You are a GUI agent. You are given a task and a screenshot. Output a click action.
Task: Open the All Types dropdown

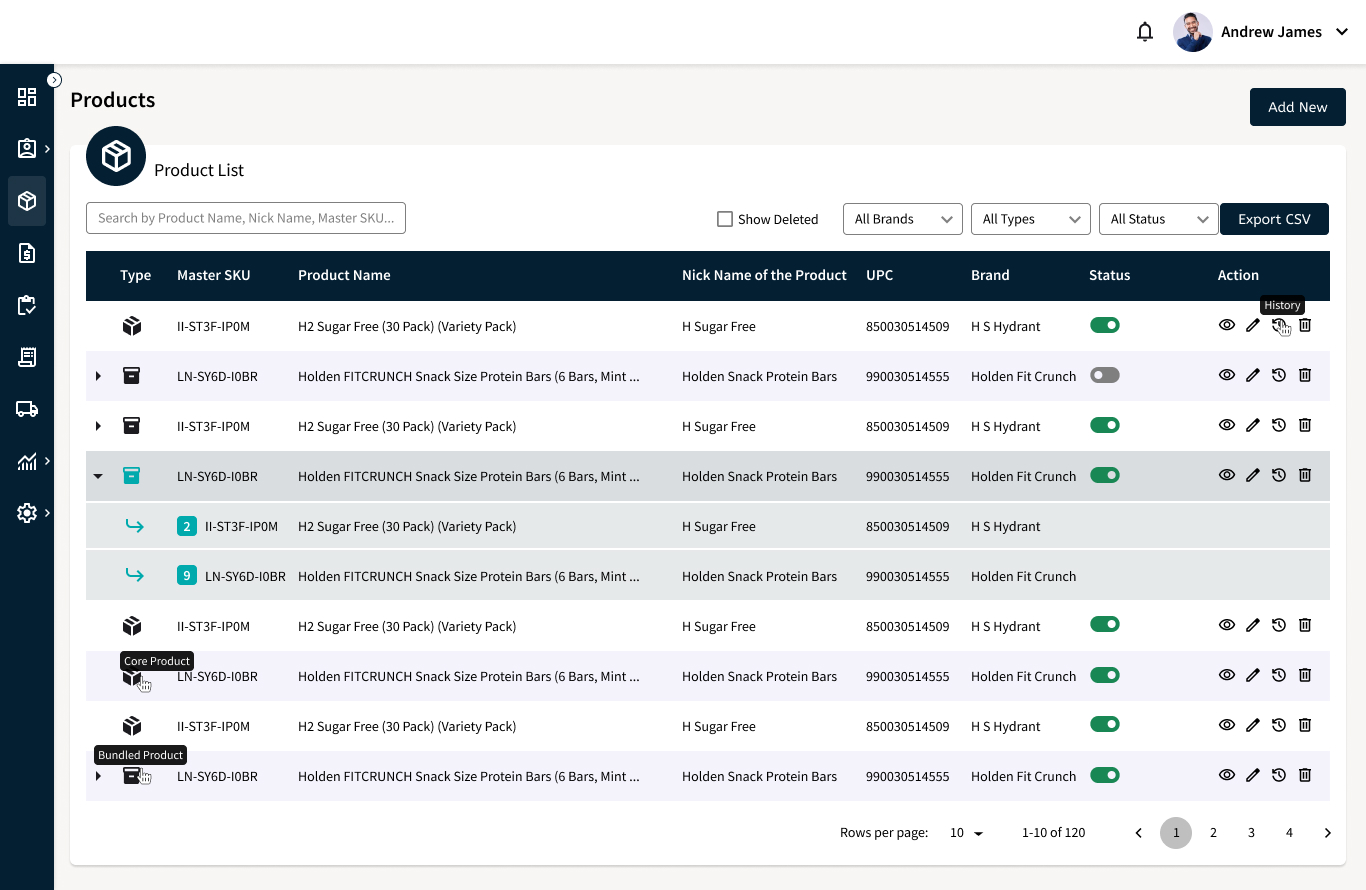click(x=1031, y=219)
